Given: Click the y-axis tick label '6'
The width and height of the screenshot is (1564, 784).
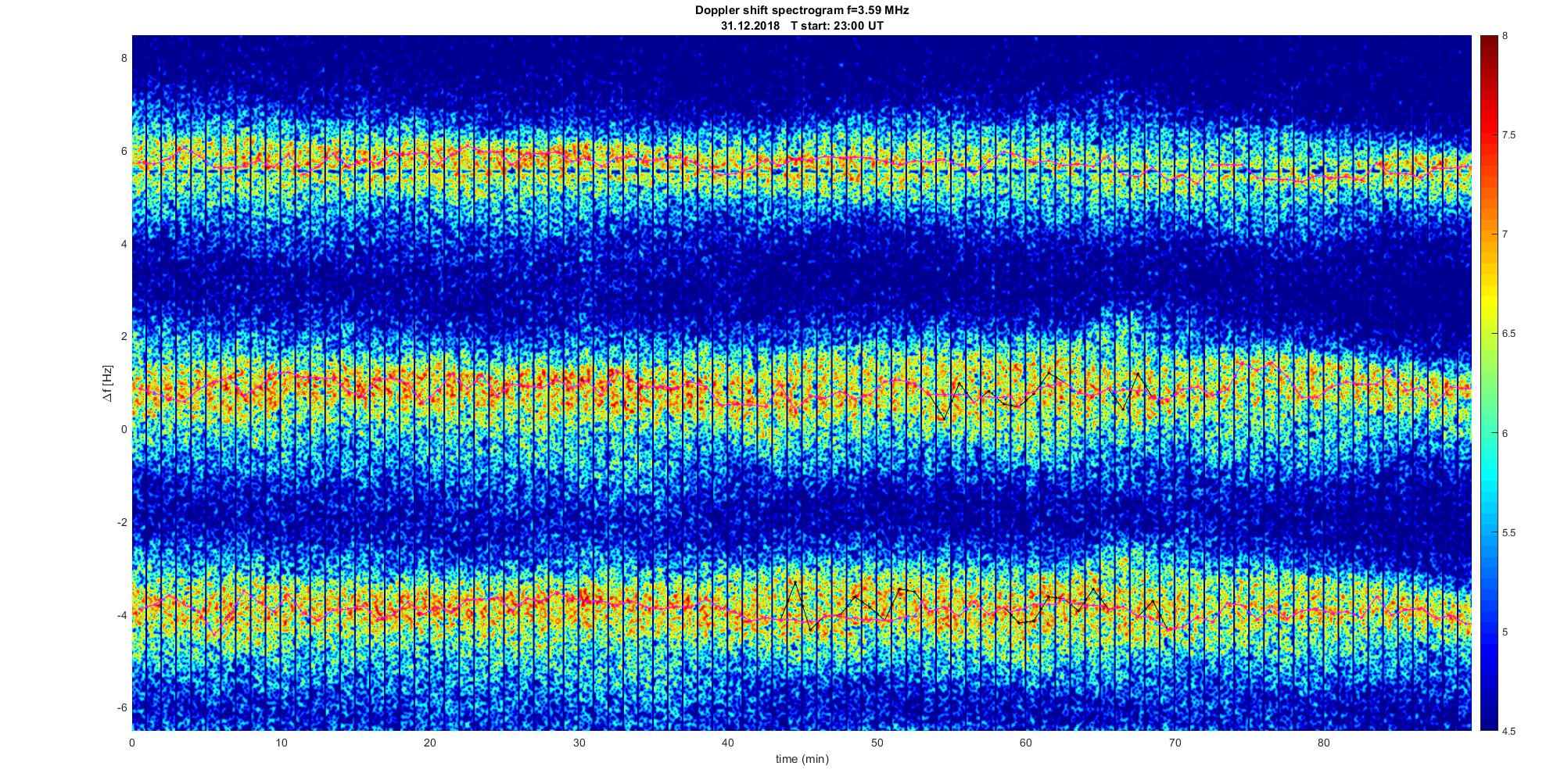Looking at the screenshot, I should click(x=123, y=151).
